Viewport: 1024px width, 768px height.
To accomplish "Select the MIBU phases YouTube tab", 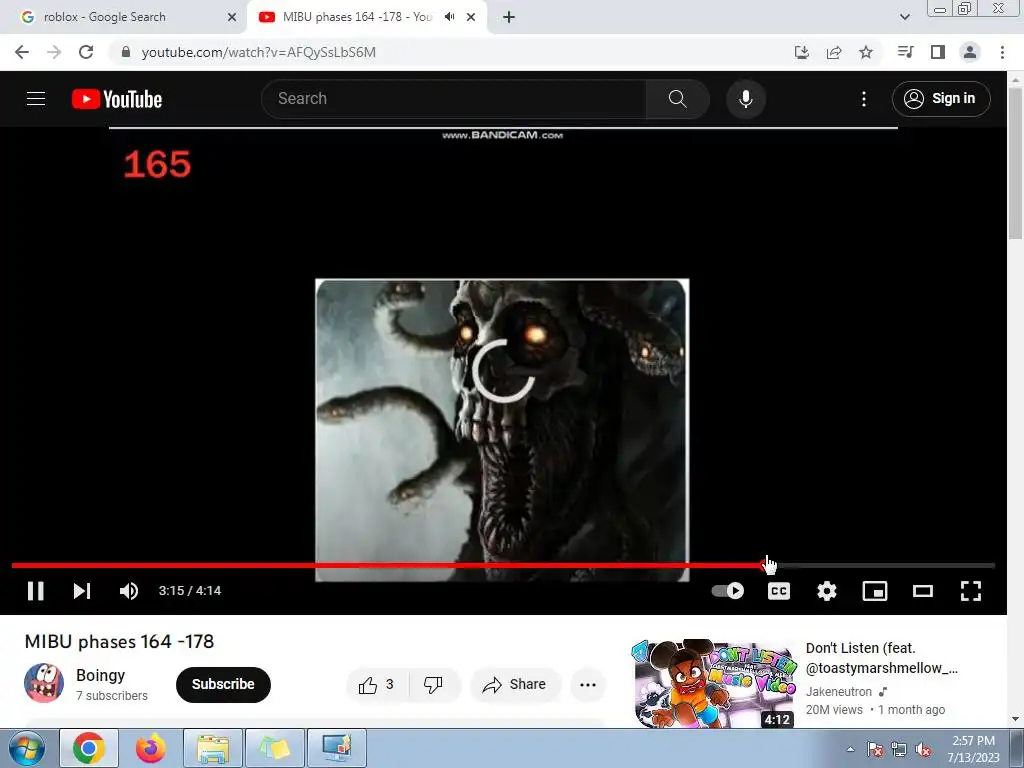I will pos(357,17).
